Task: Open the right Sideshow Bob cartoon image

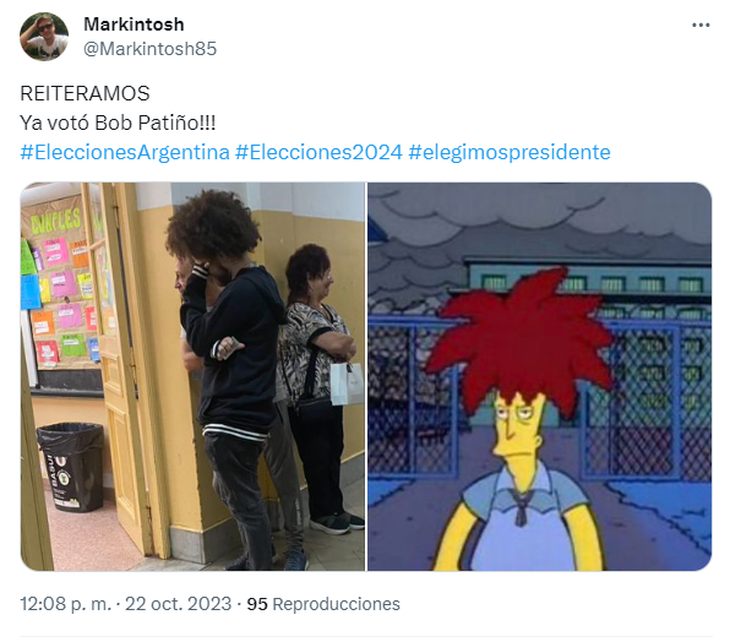Action: coord(540,376)
